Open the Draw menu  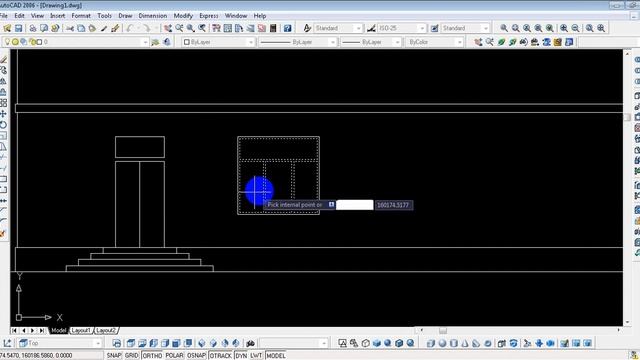click(x=125, y=16)
